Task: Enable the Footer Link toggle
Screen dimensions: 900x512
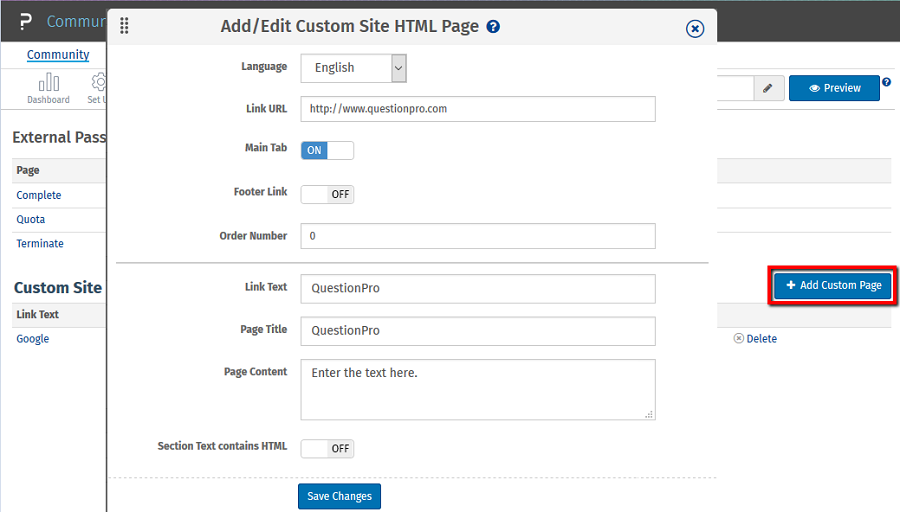Action: pos(327,194)
